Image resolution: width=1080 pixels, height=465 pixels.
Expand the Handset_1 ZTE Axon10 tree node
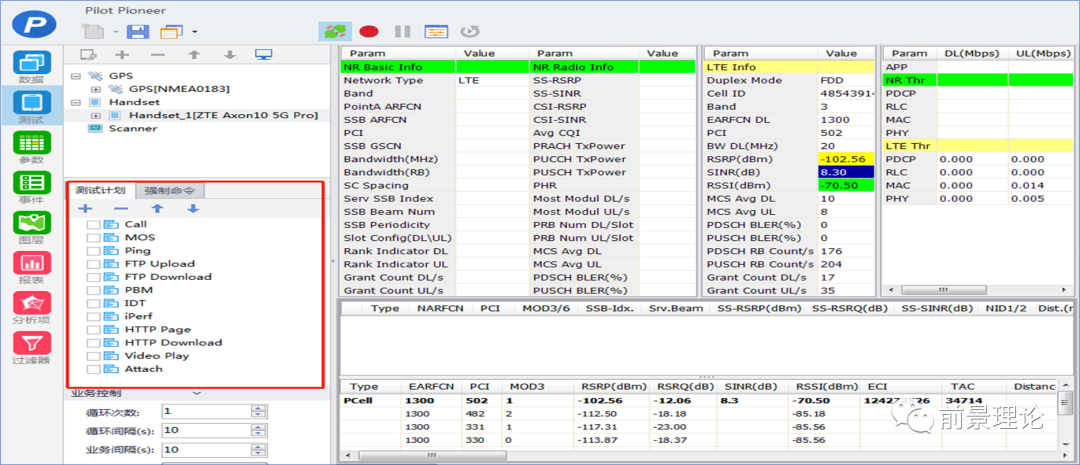(x=96, y=115)
